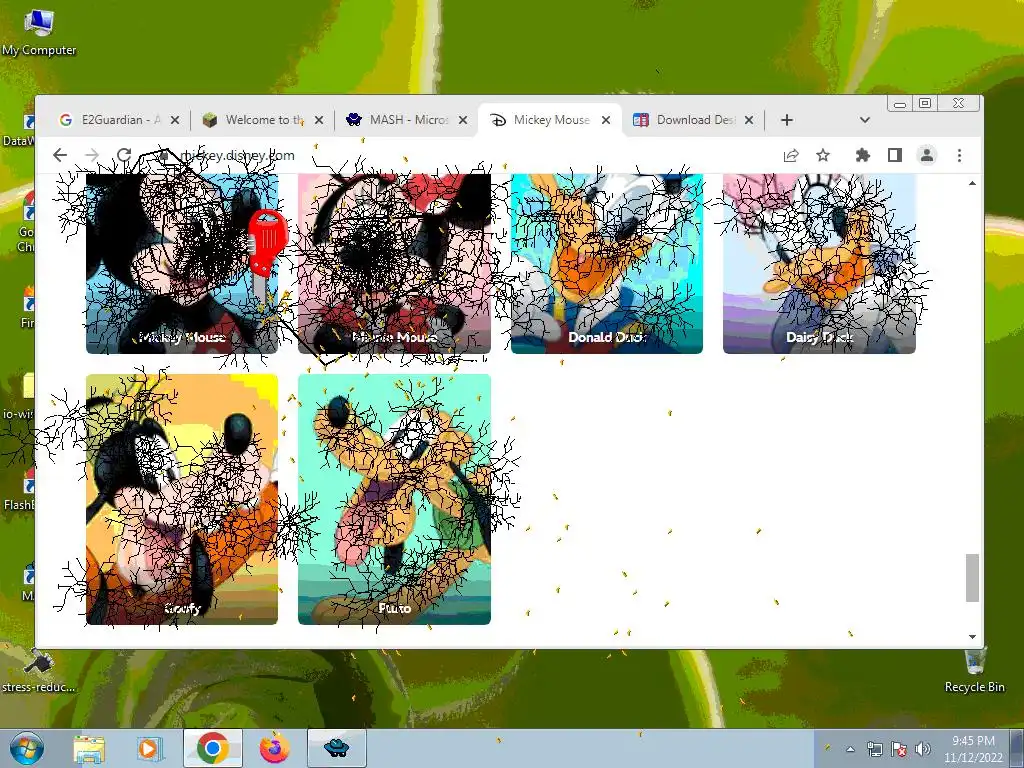Open the volume speaker tray icon
This screenshot has height=768, width=1024.
point(923,749)
